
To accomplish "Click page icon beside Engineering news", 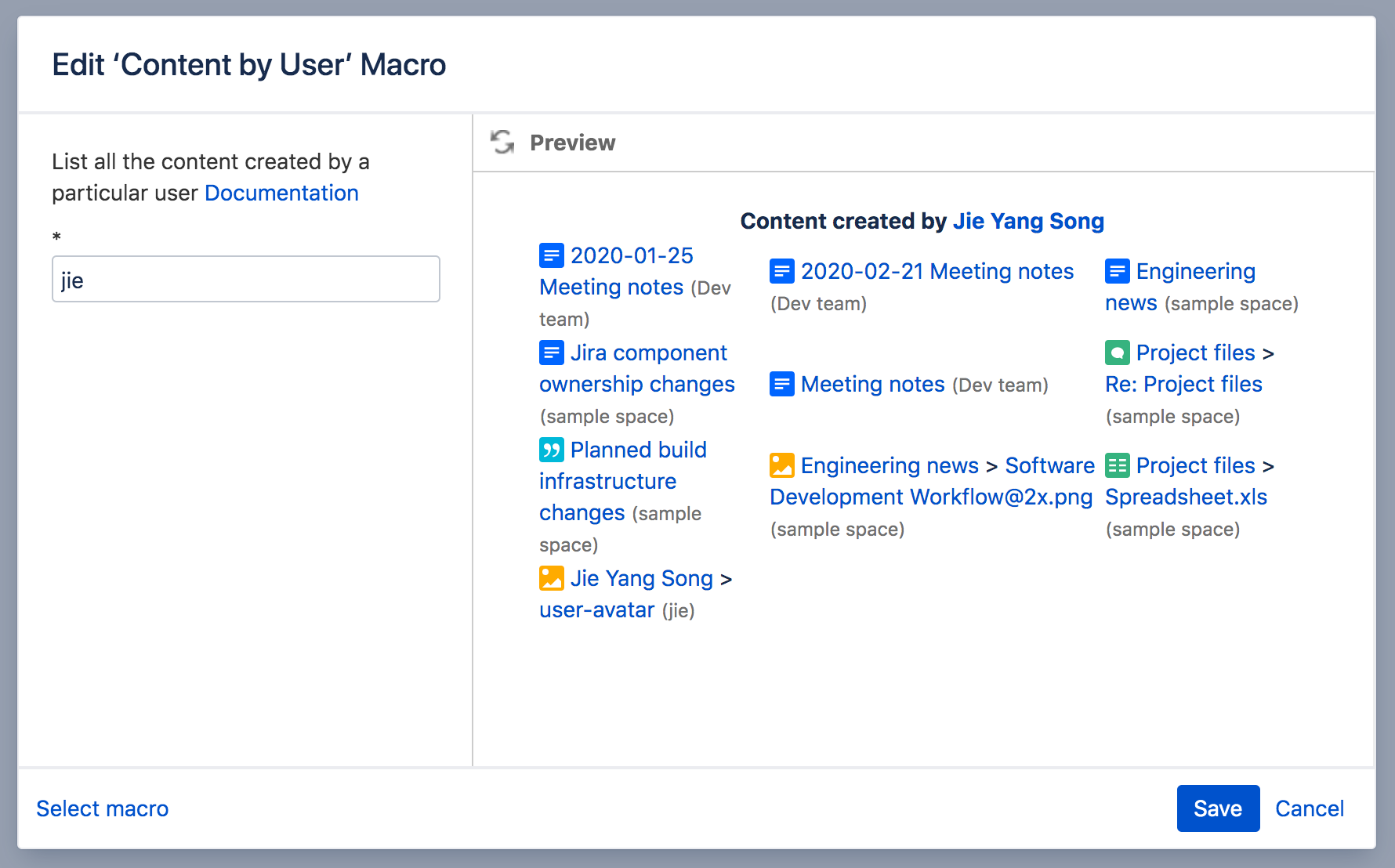I will [1117, 271].
